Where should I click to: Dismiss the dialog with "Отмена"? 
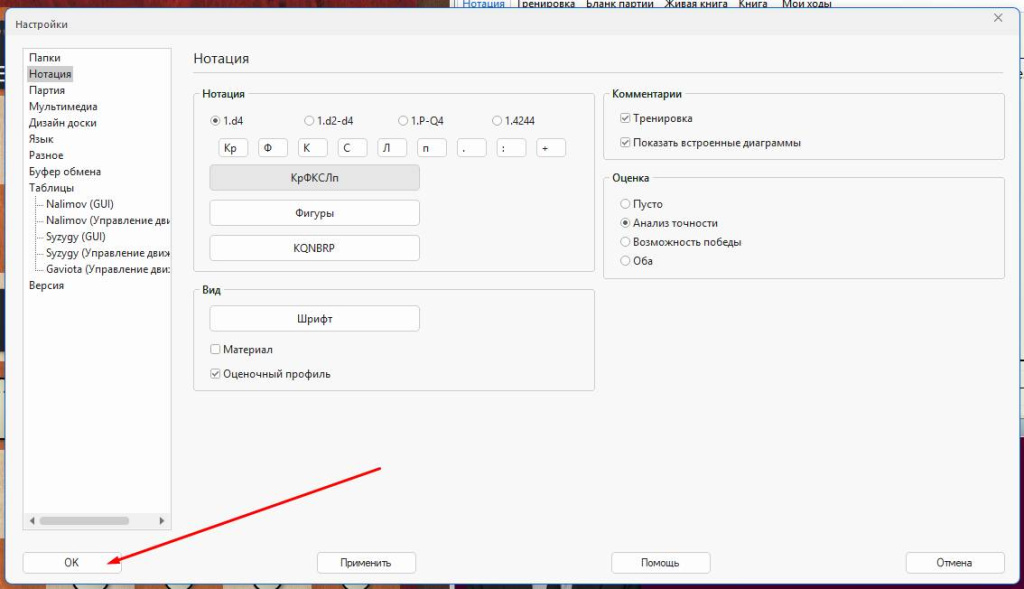[x=954, y=562]
